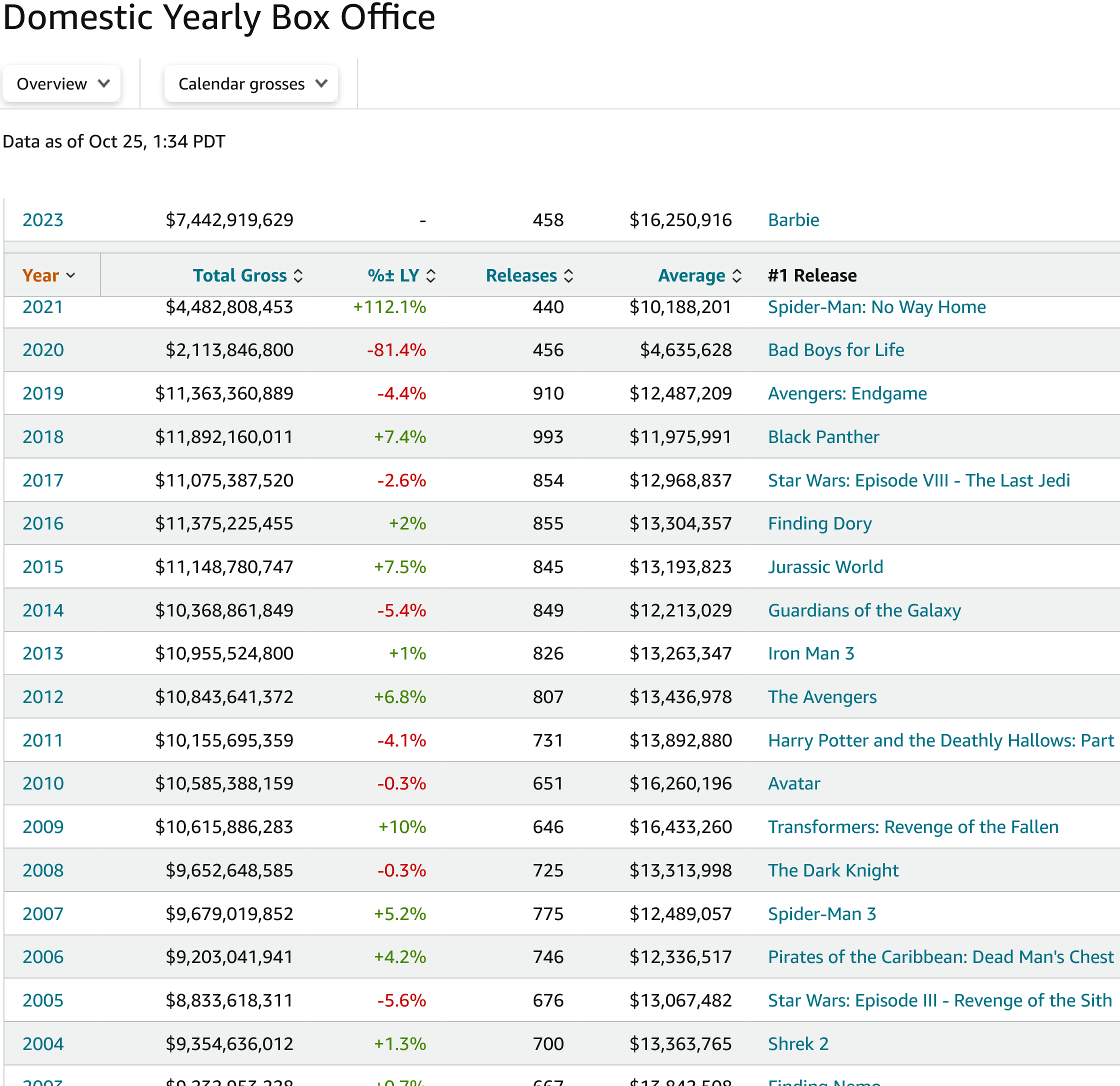This screenshot has height=1086, width=1120.
Task: Click the Releases sort arrows icon
Action: pyautogui.click(x=568, y=276)
